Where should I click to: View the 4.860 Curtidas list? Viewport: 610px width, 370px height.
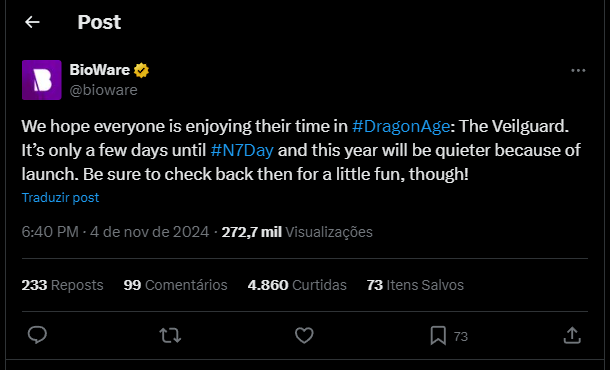(297, 285)
